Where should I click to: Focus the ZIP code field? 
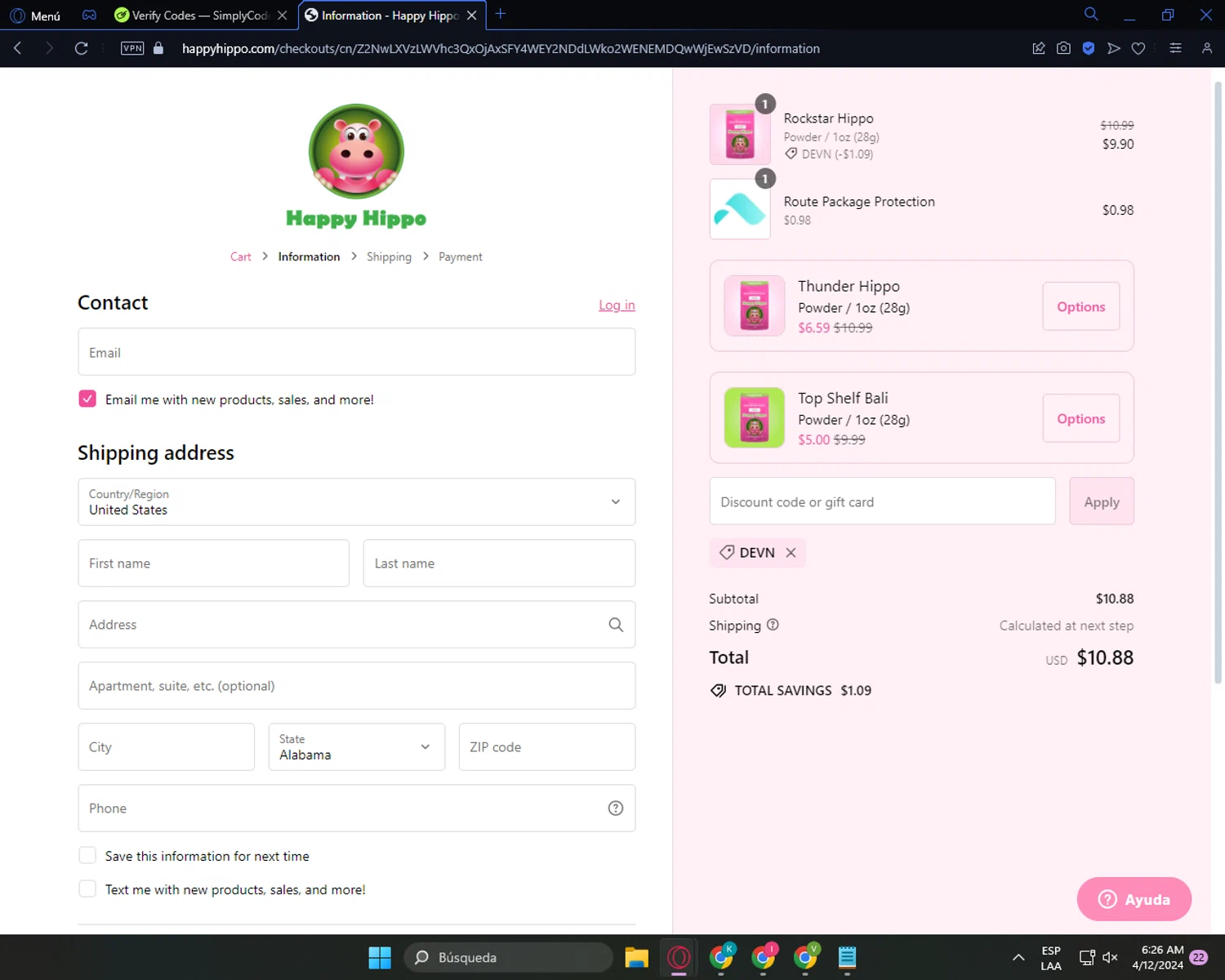point(547,746)
